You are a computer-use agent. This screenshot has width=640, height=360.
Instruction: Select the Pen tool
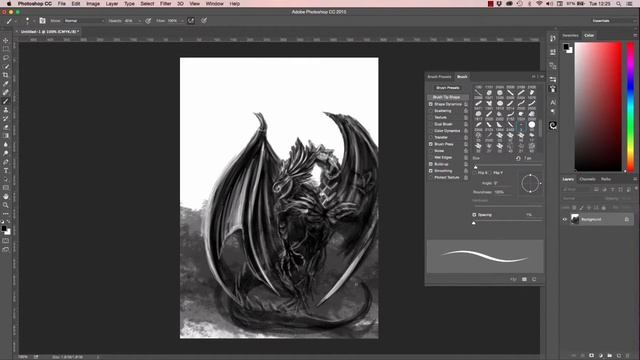[6, 162]
